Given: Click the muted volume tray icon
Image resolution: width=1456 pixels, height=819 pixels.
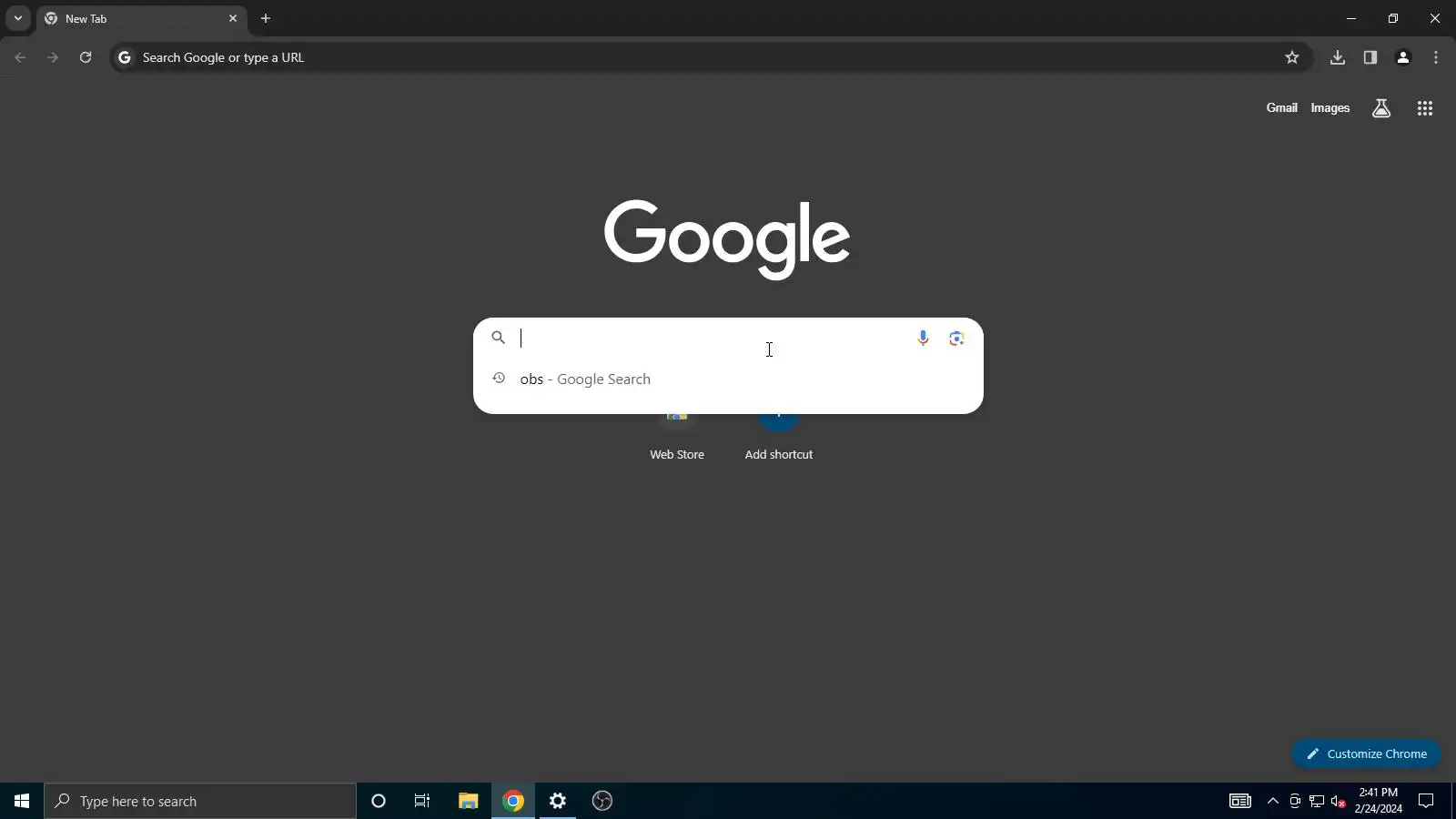Looking at the screenshot, I should coord(1339,801).
